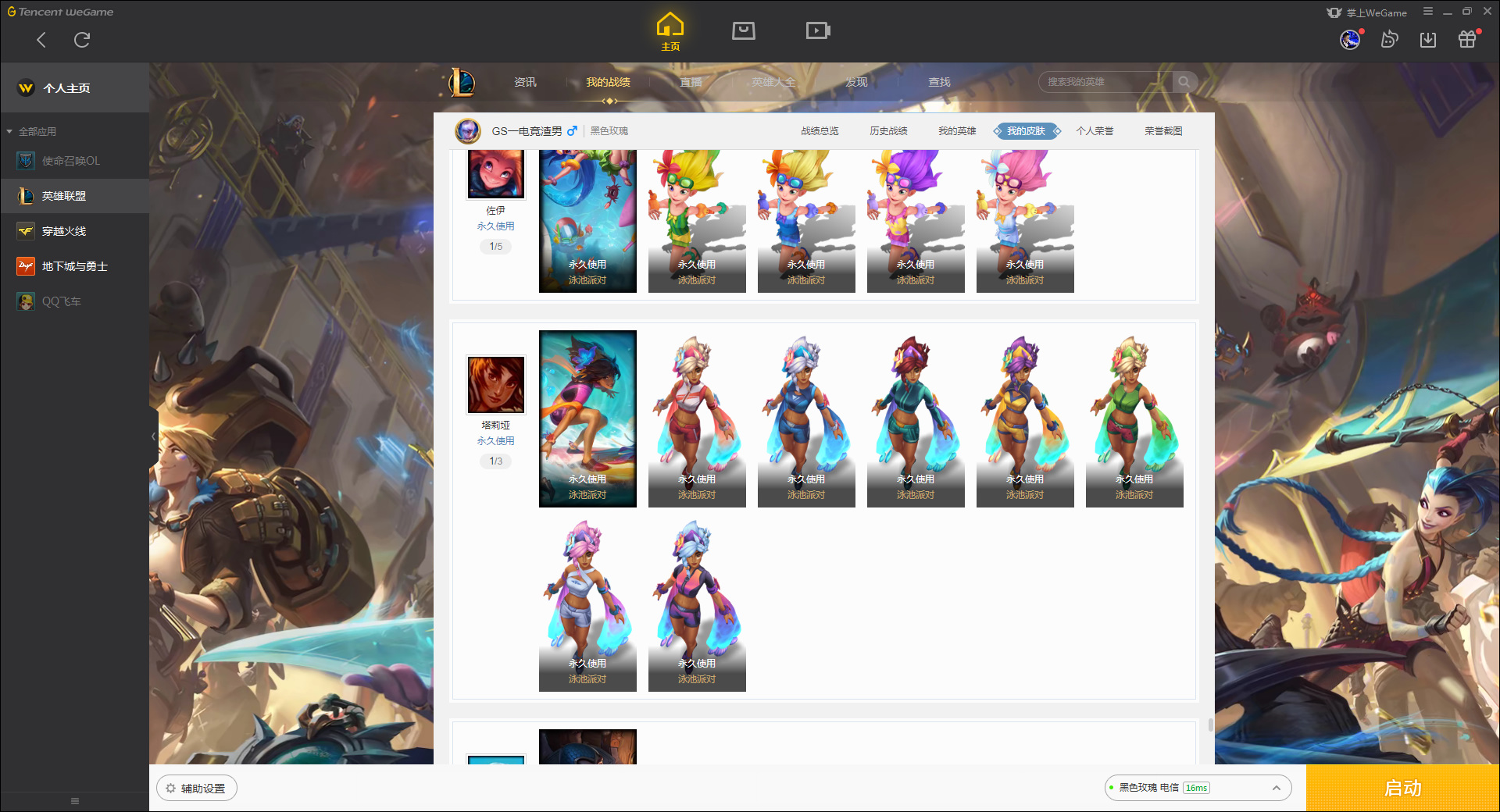1500x812 pixels.
Task: Click the 塔莉垭 champion portrait
Action: coord(496,385)
